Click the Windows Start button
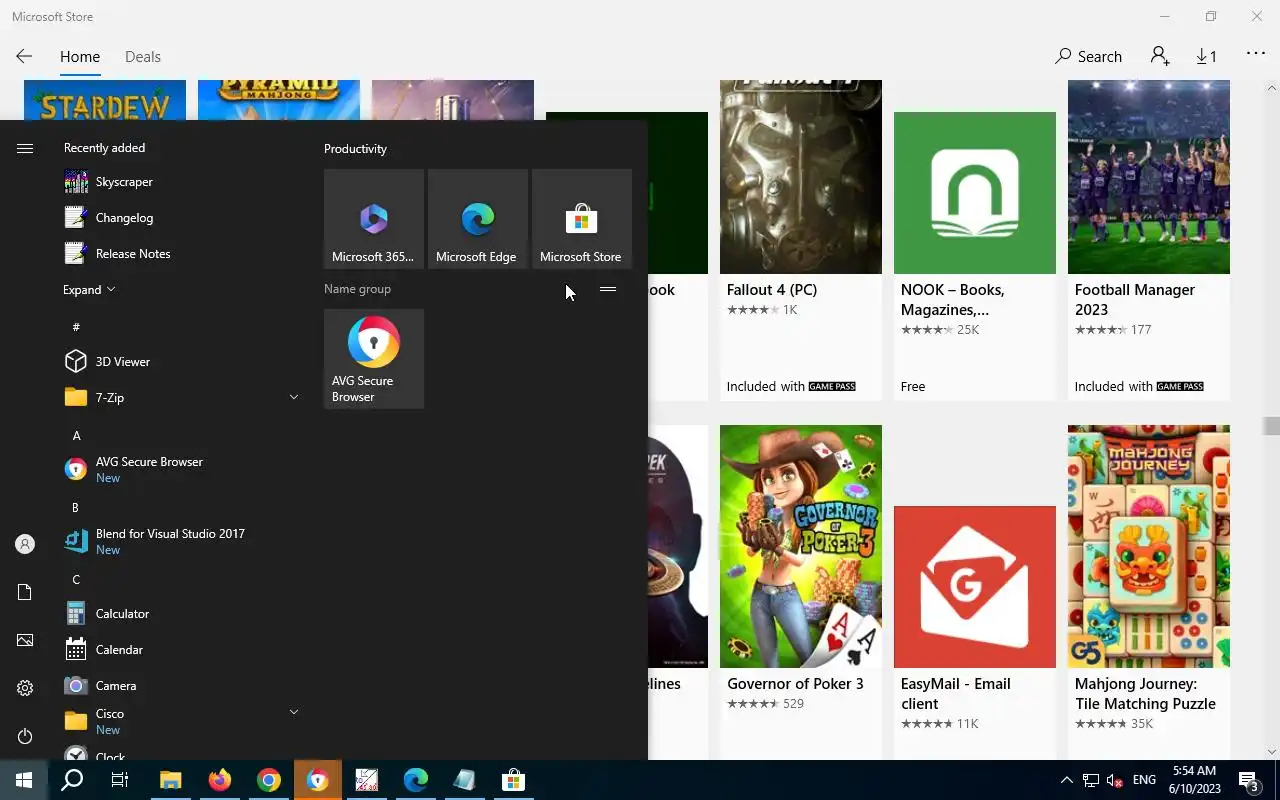Image resolution: width=1280 pixels, height=800 pixels. pos(24,780)
